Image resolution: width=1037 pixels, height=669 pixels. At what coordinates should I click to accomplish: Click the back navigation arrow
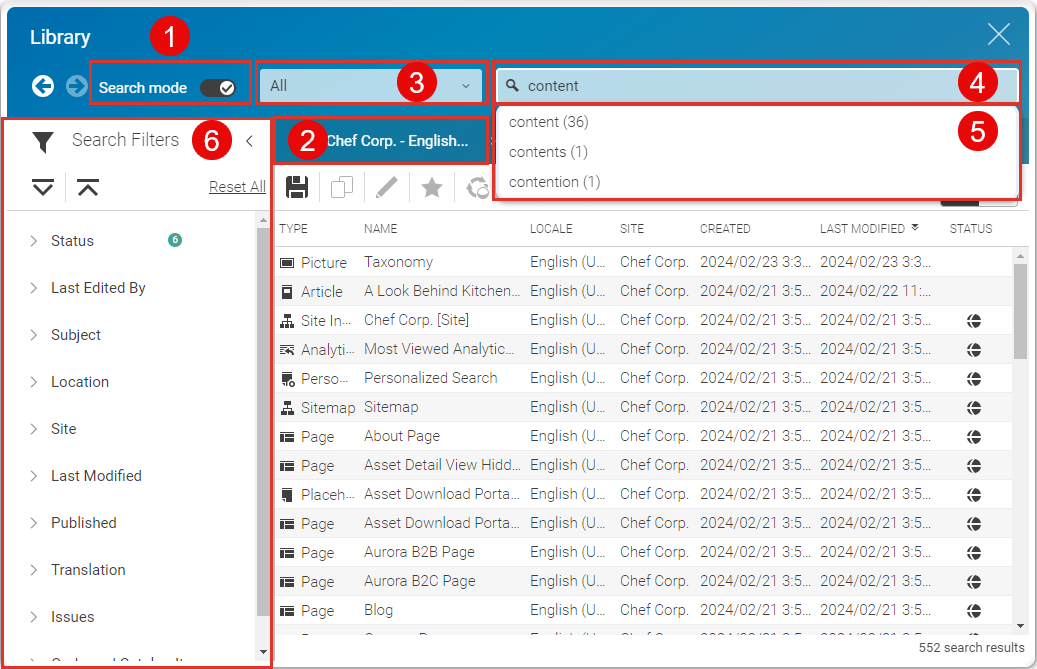coord(42,86)
